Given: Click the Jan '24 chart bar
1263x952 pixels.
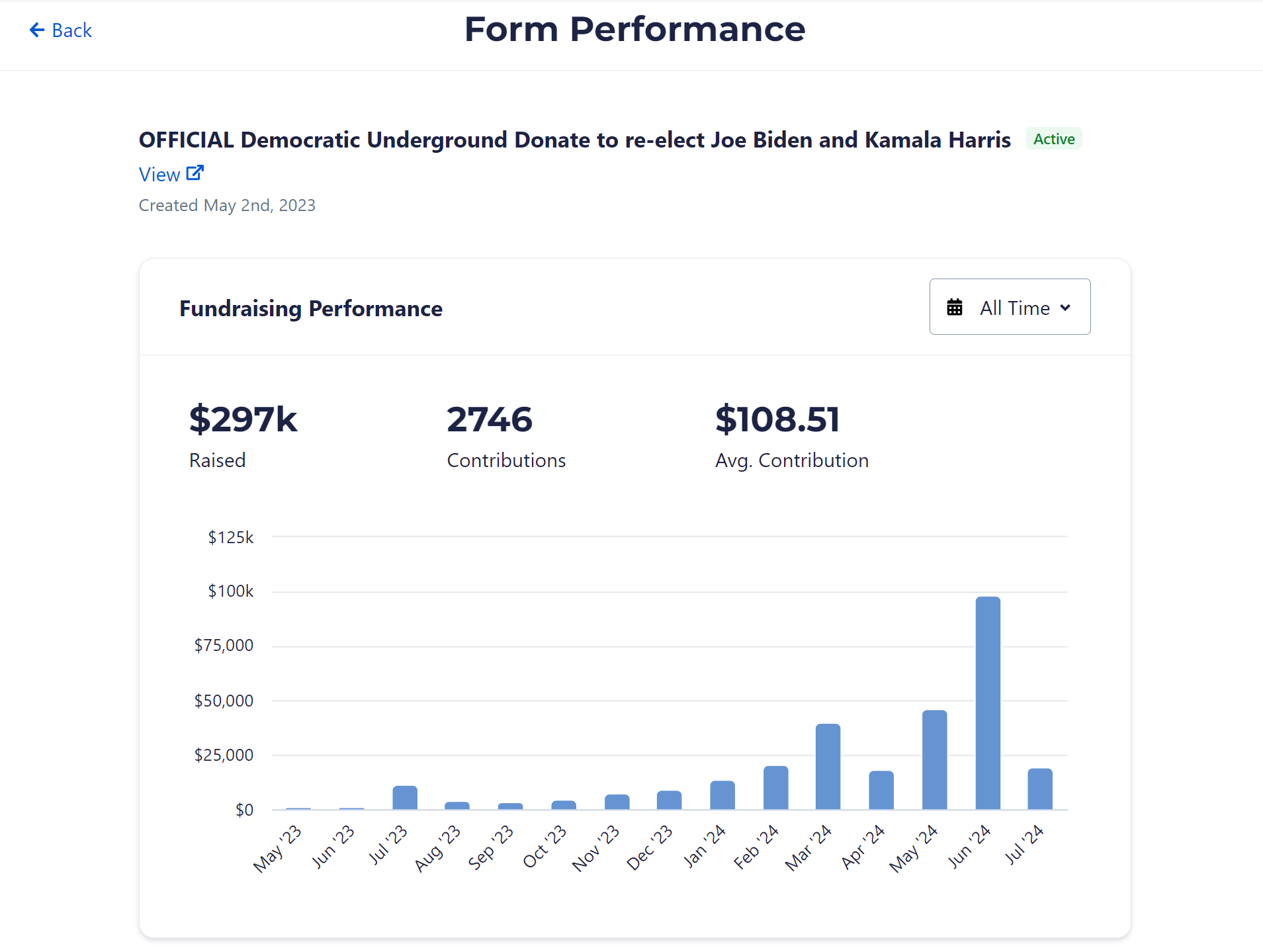Looking at the screenshot, I should (x=722, y=795).
